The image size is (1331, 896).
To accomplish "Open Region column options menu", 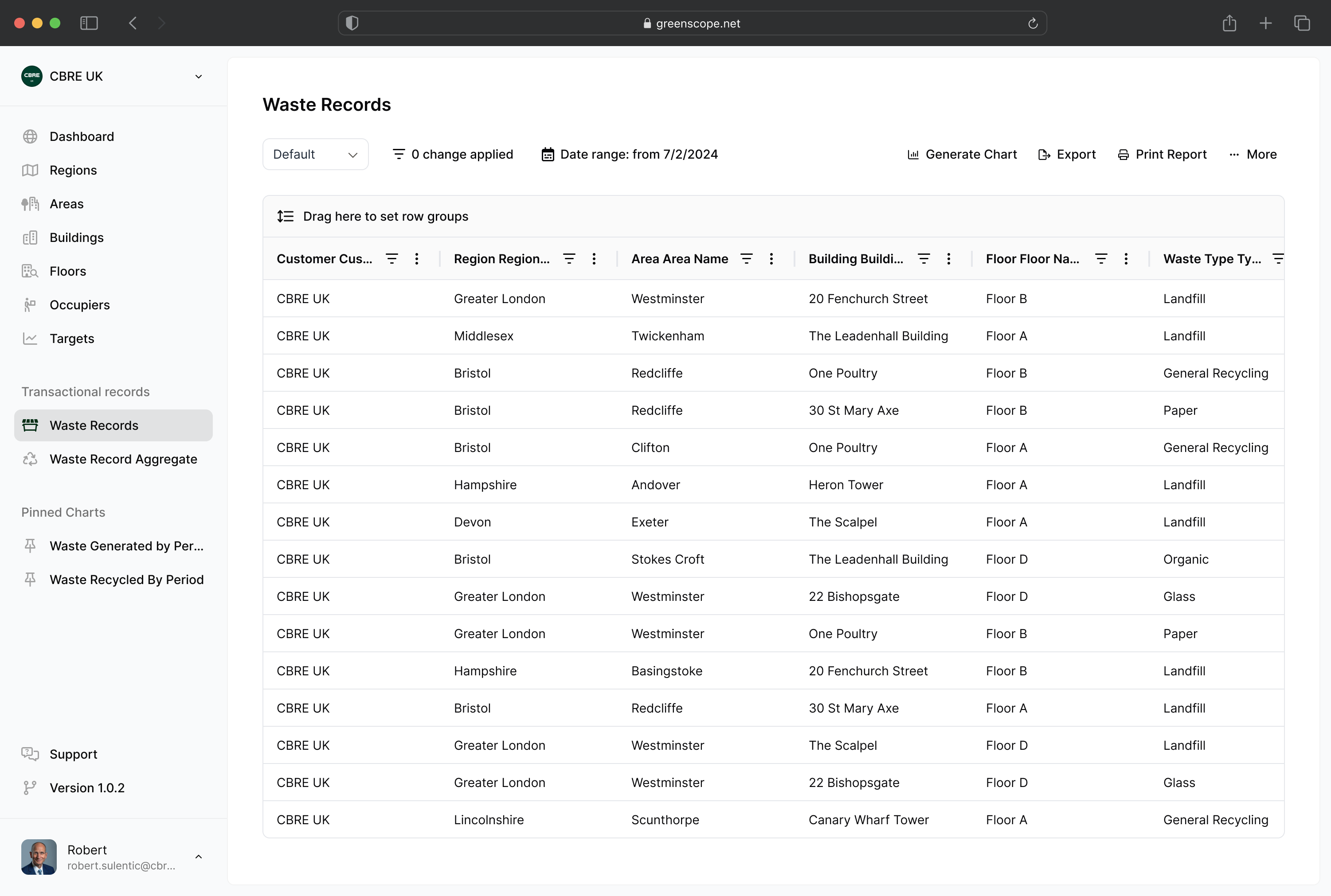I will click(594, 259).
